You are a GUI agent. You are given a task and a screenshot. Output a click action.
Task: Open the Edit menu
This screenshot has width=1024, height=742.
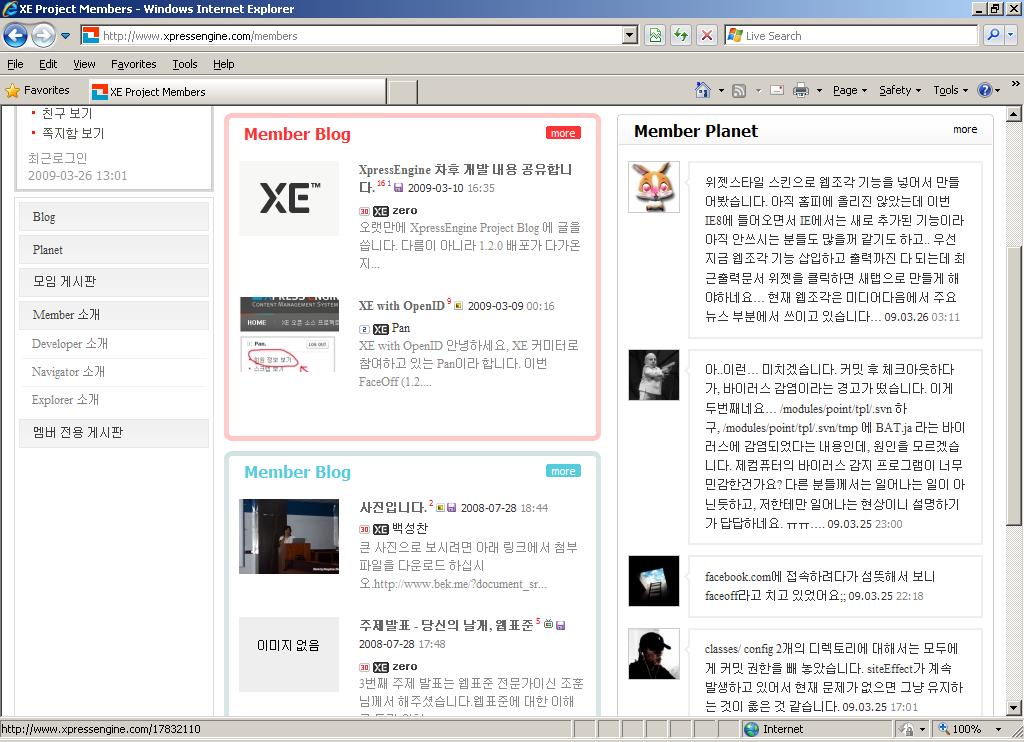click(x=48, y=64)
